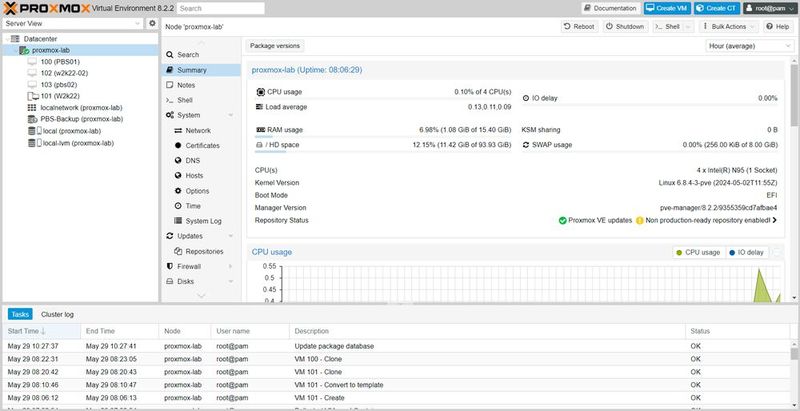Open localnetwork (proxmox-lab) entry

point(81,108)
